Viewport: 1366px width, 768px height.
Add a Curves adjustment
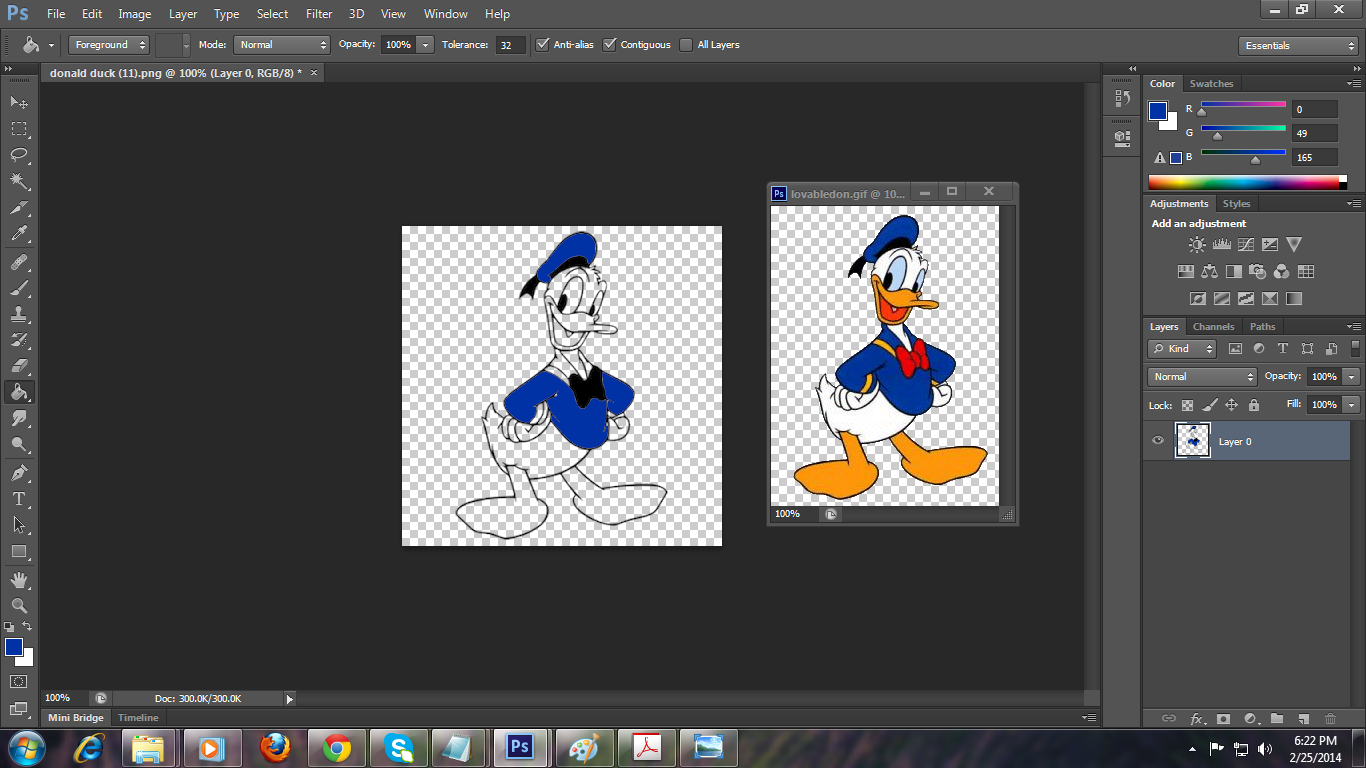pos(1245,244)
